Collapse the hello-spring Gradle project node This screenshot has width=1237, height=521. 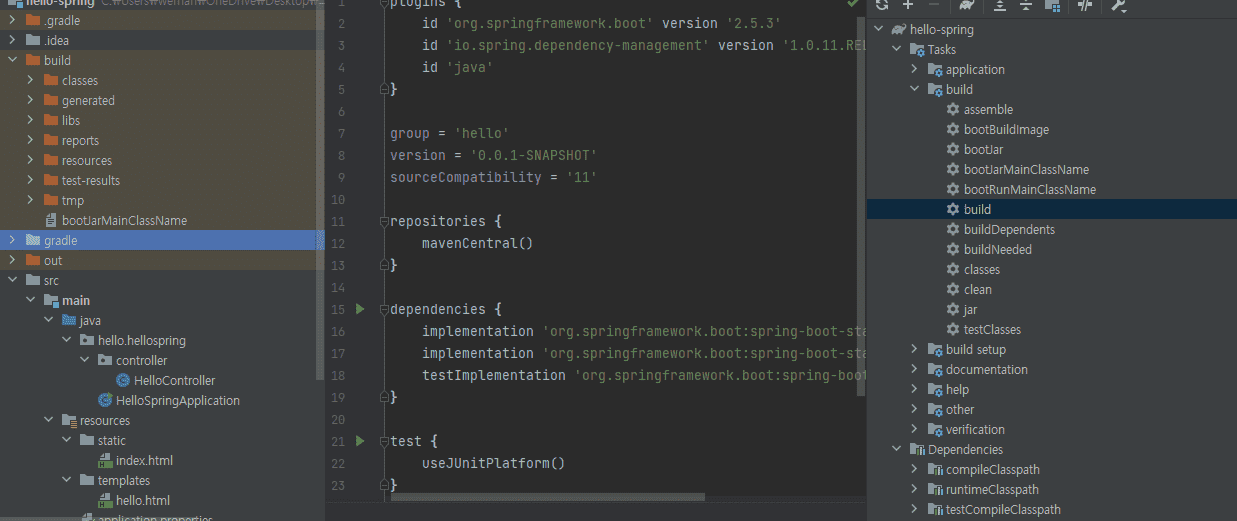click(879, 30)
